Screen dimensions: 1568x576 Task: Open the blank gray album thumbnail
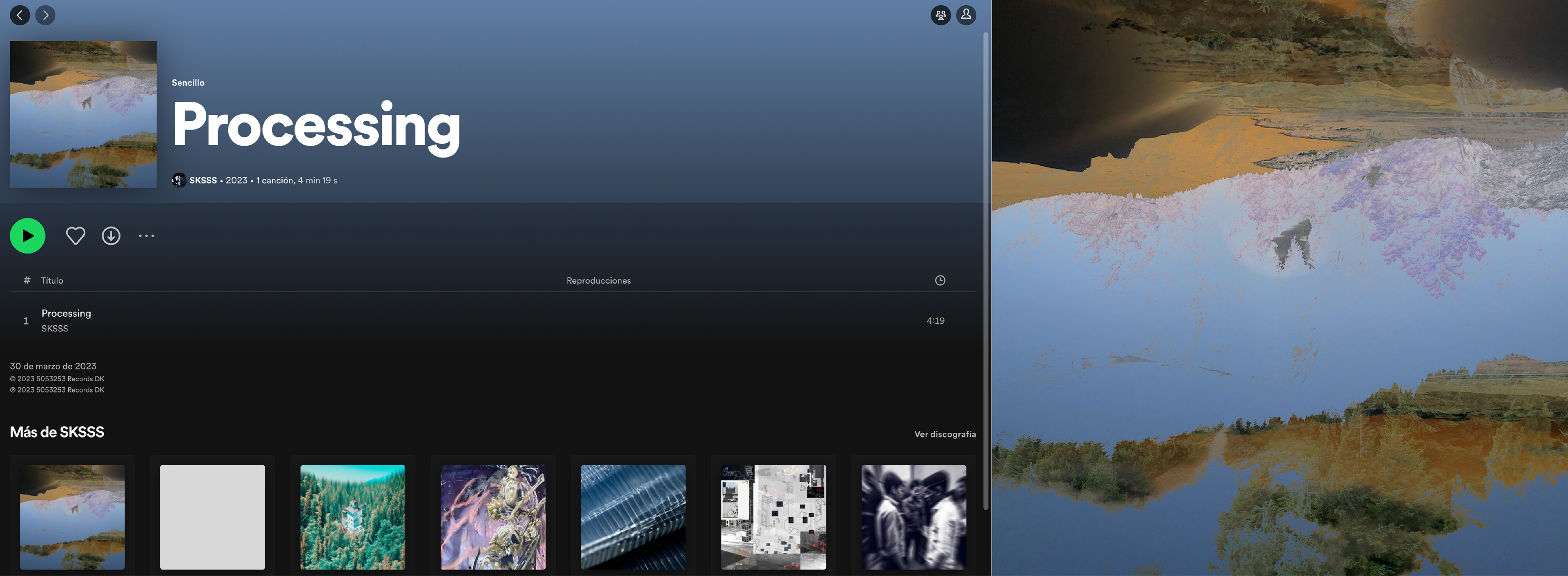pyautogui.click(x=212, y=518)
